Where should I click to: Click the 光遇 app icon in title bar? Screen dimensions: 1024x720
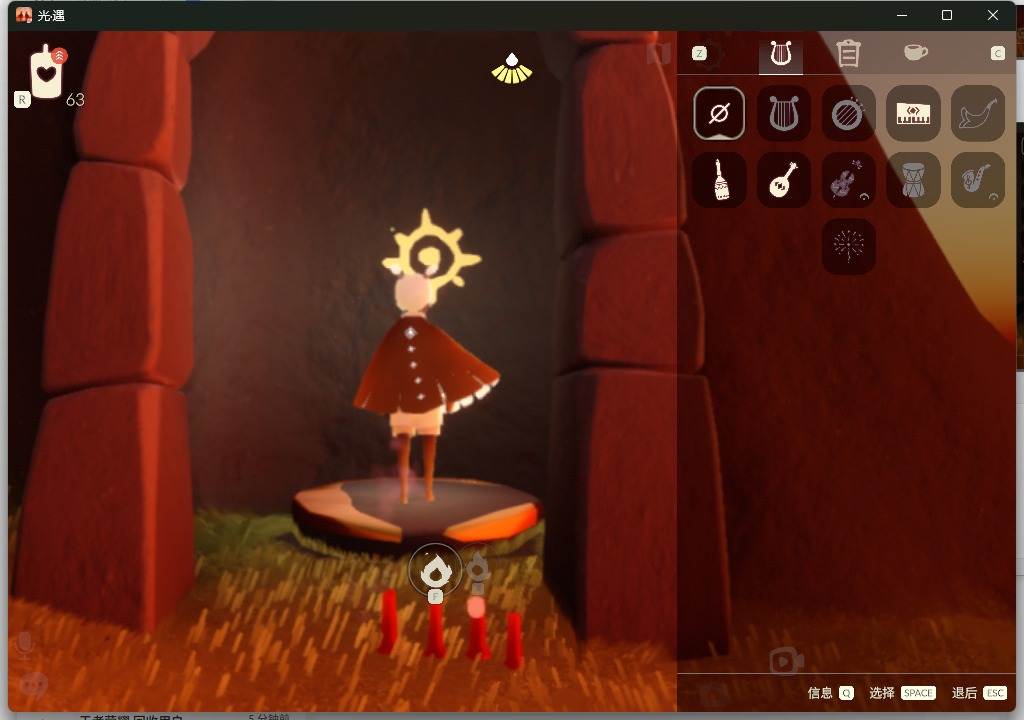[x=24, y=15]
